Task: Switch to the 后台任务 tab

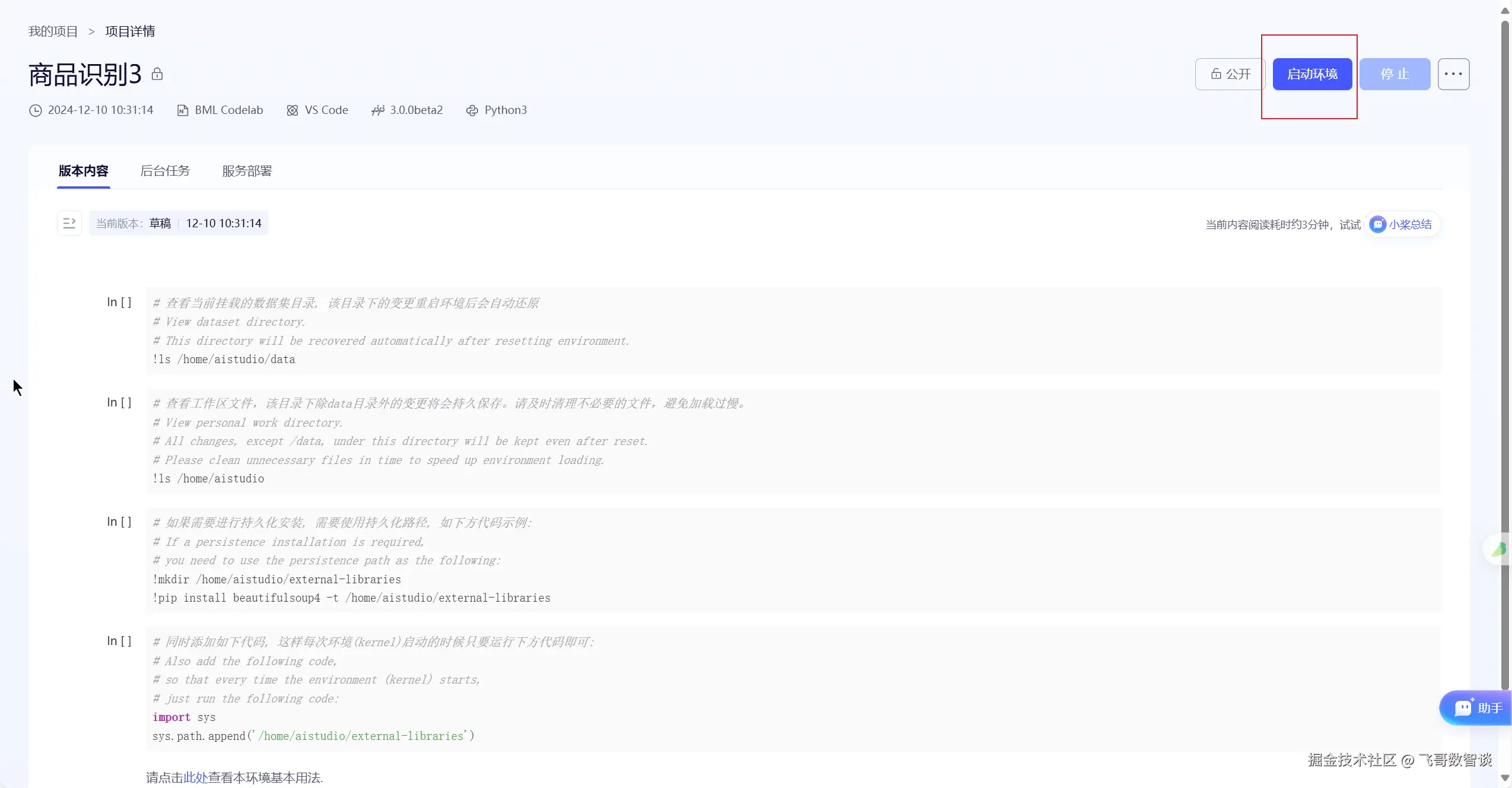Action: click(x=165, y=171)
